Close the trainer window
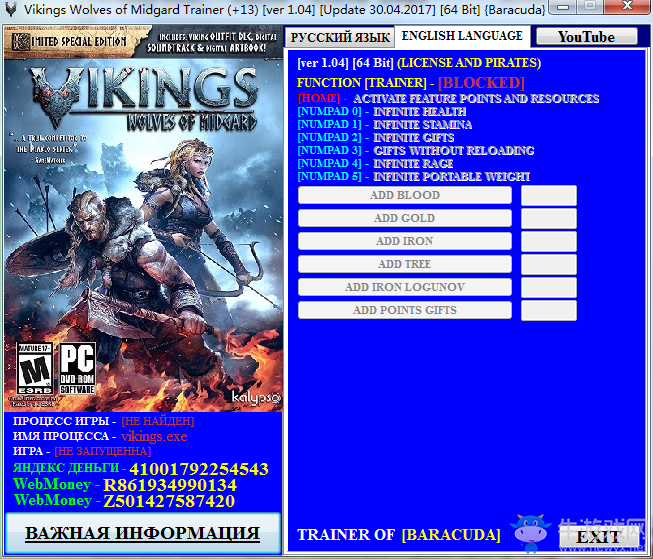Screen dimensions: 653x559 (627, 6)
